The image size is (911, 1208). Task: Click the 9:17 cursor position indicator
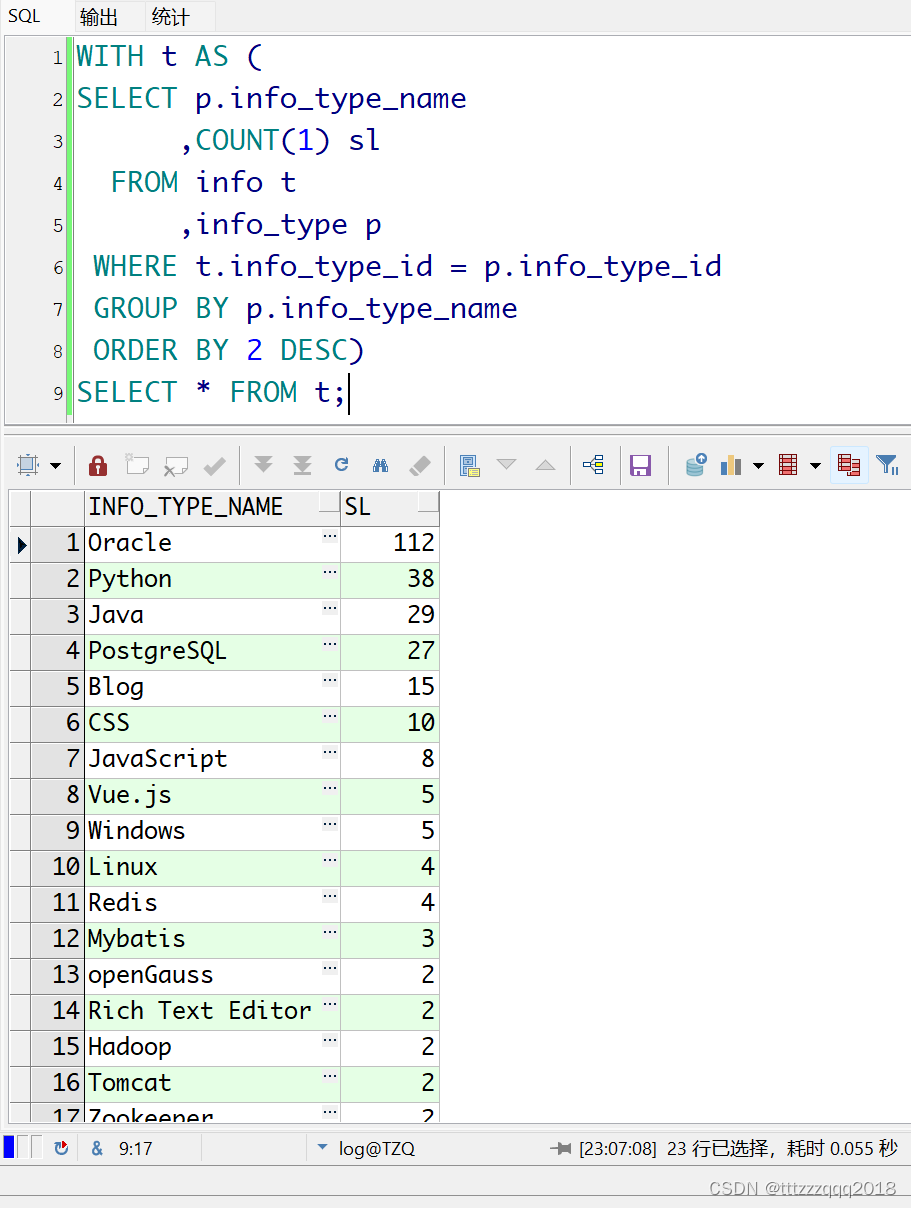(x=135, y=1148)
